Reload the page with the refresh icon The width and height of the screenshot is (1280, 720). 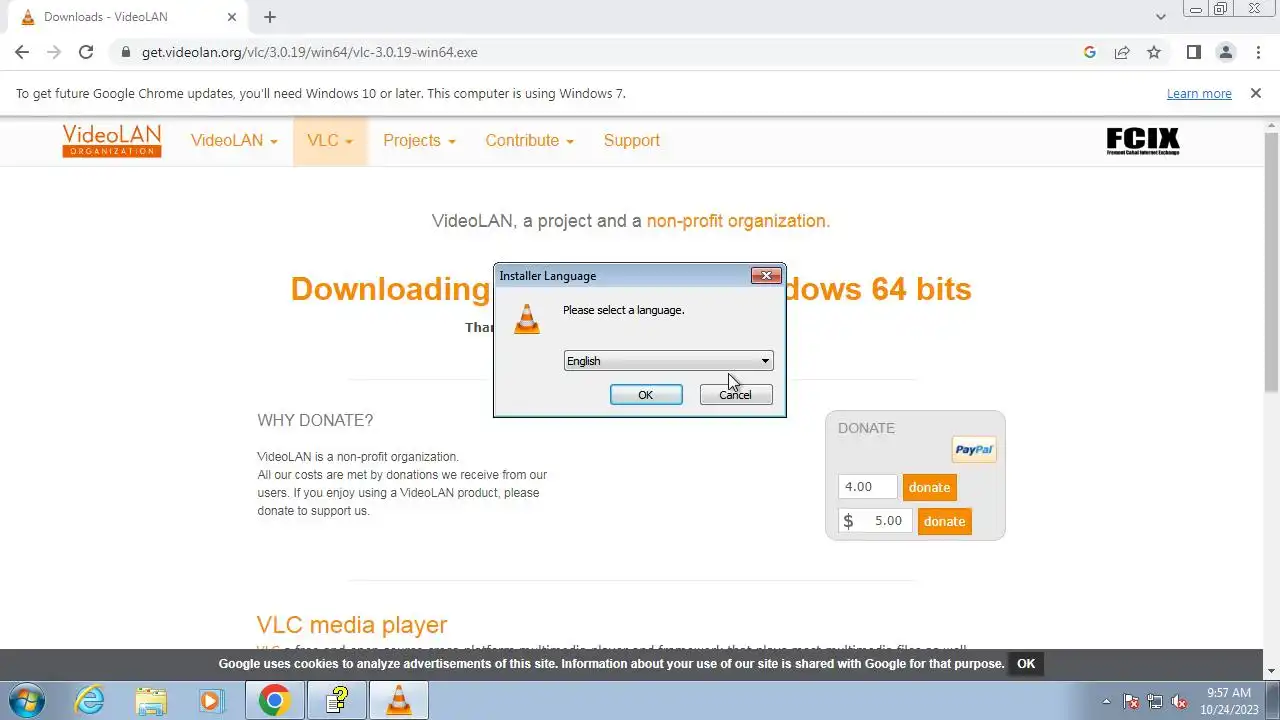[x=86, y=52]
